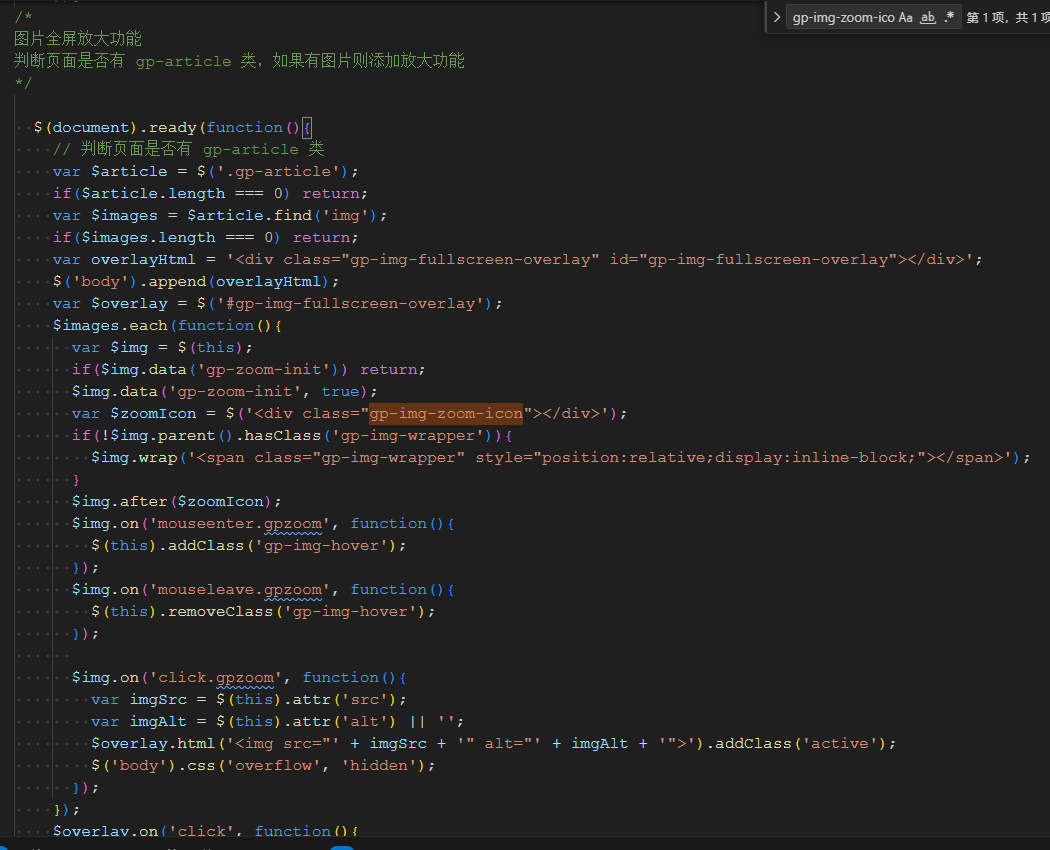The width and height of the screenshot is (1050, 850).
Task: Click the var $zoomIcon variable name
Action: click(153, 413)
